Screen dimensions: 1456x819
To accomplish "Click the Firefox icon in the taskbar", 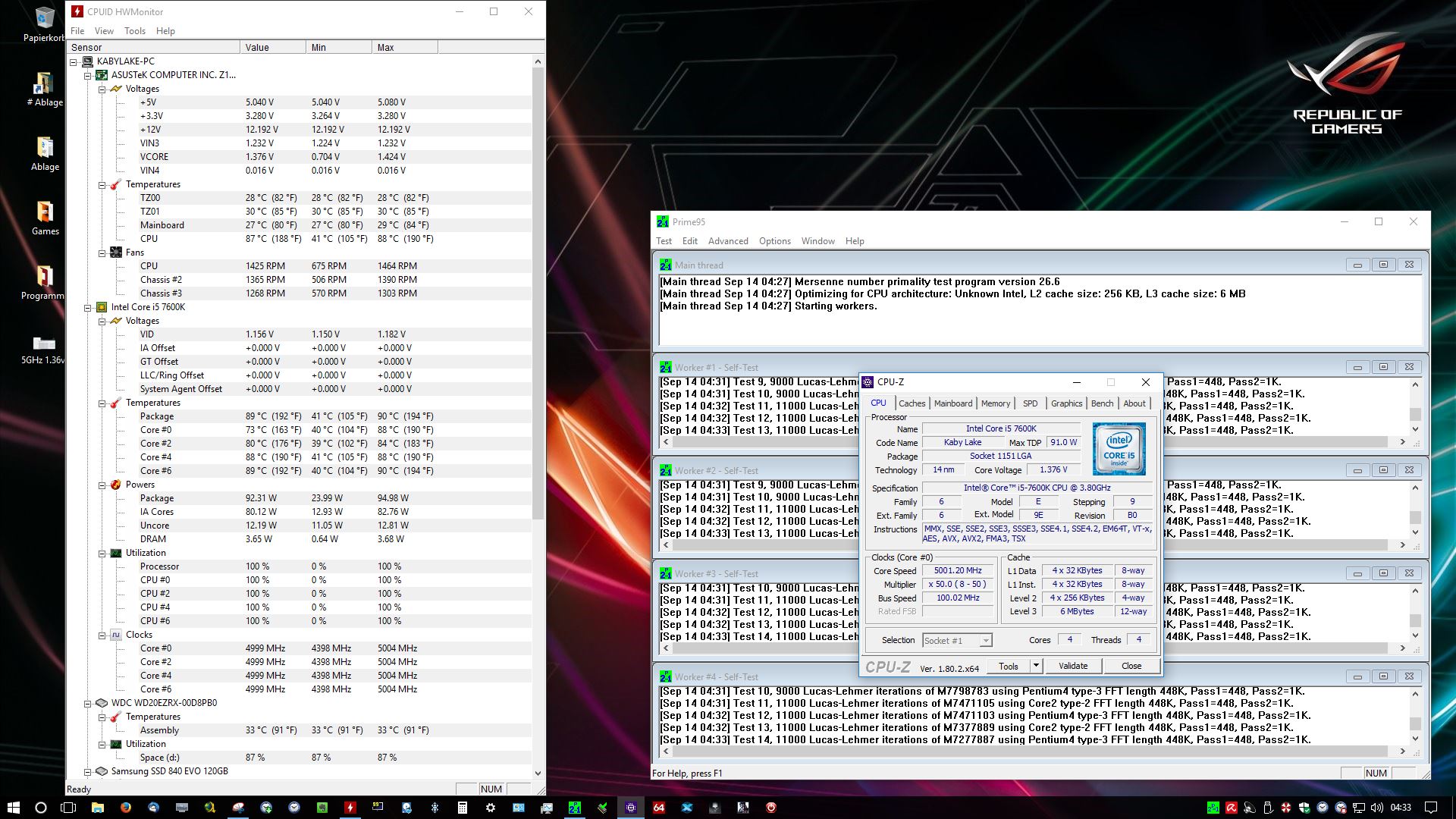I will tap(125, 808).
